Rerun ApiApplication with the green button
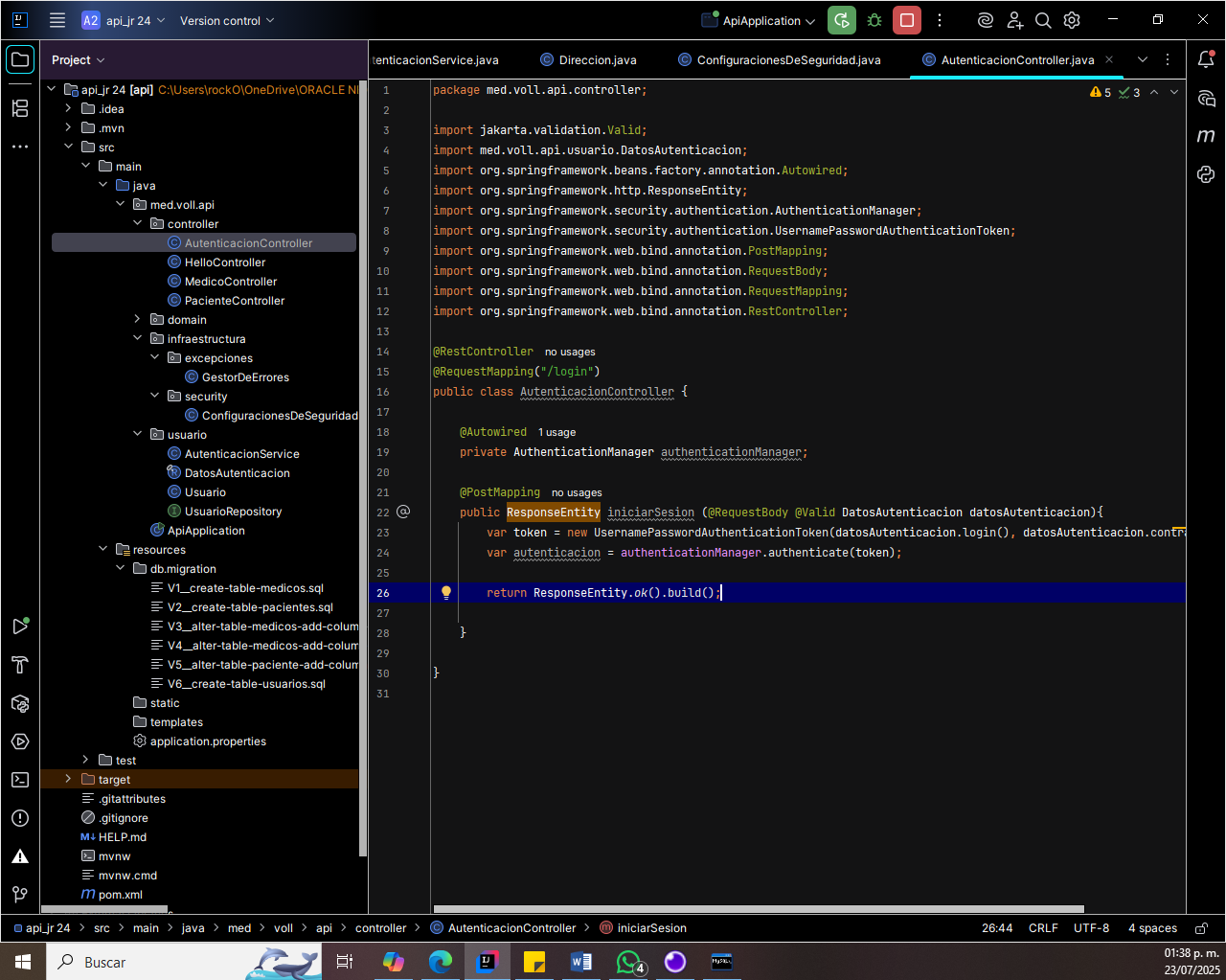 (x=841, y=20)
